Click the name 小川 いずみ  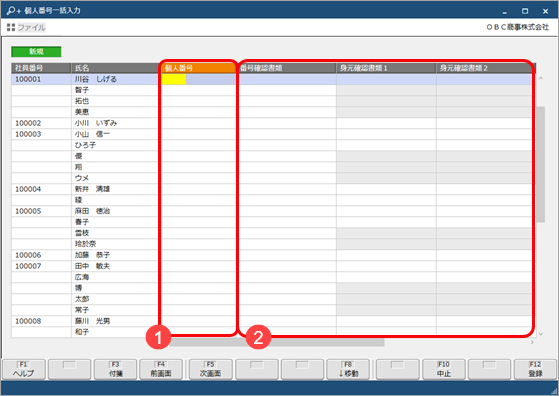point(96,123)
